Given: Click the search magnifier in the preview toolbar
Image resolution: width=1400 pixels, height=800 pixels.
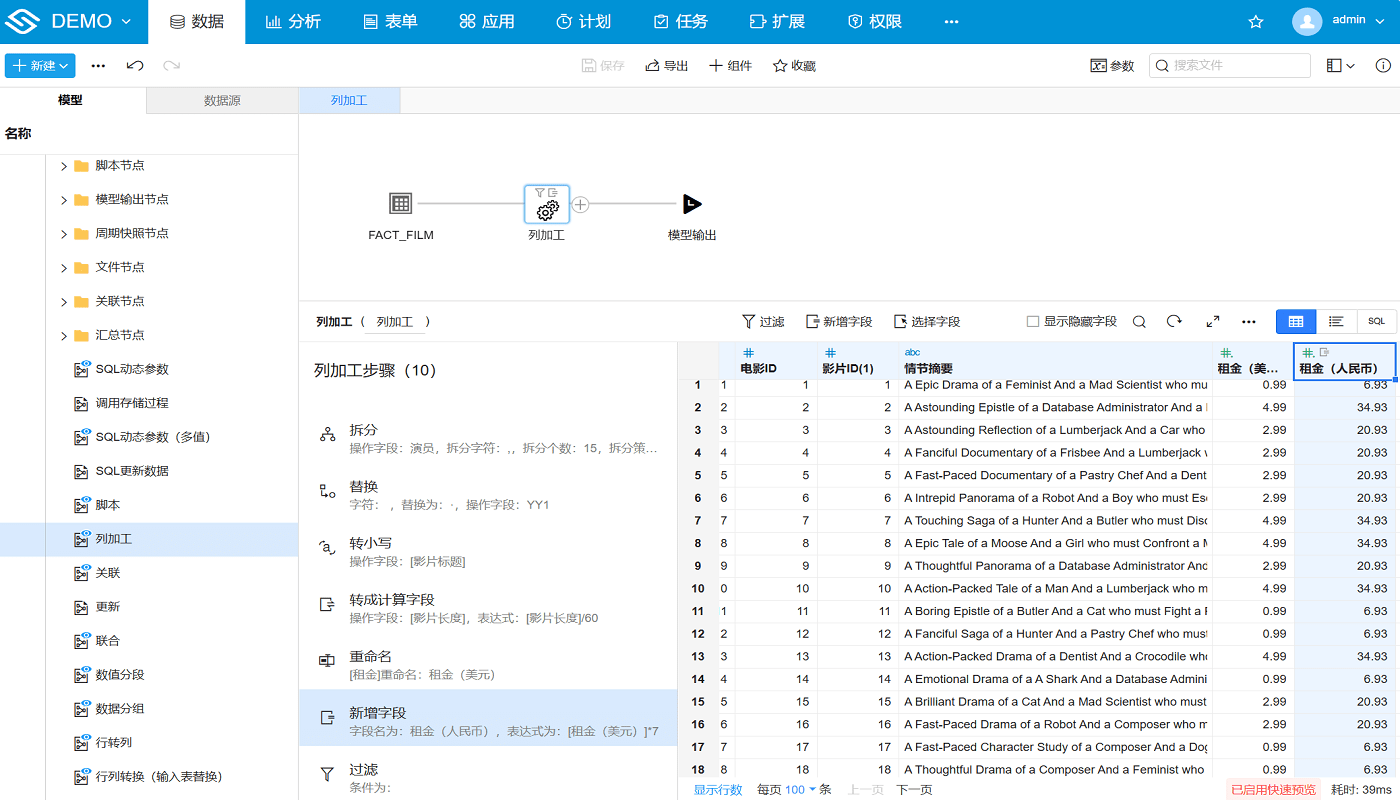Looking at the screenshot, I should click(x=1140, y=321).
